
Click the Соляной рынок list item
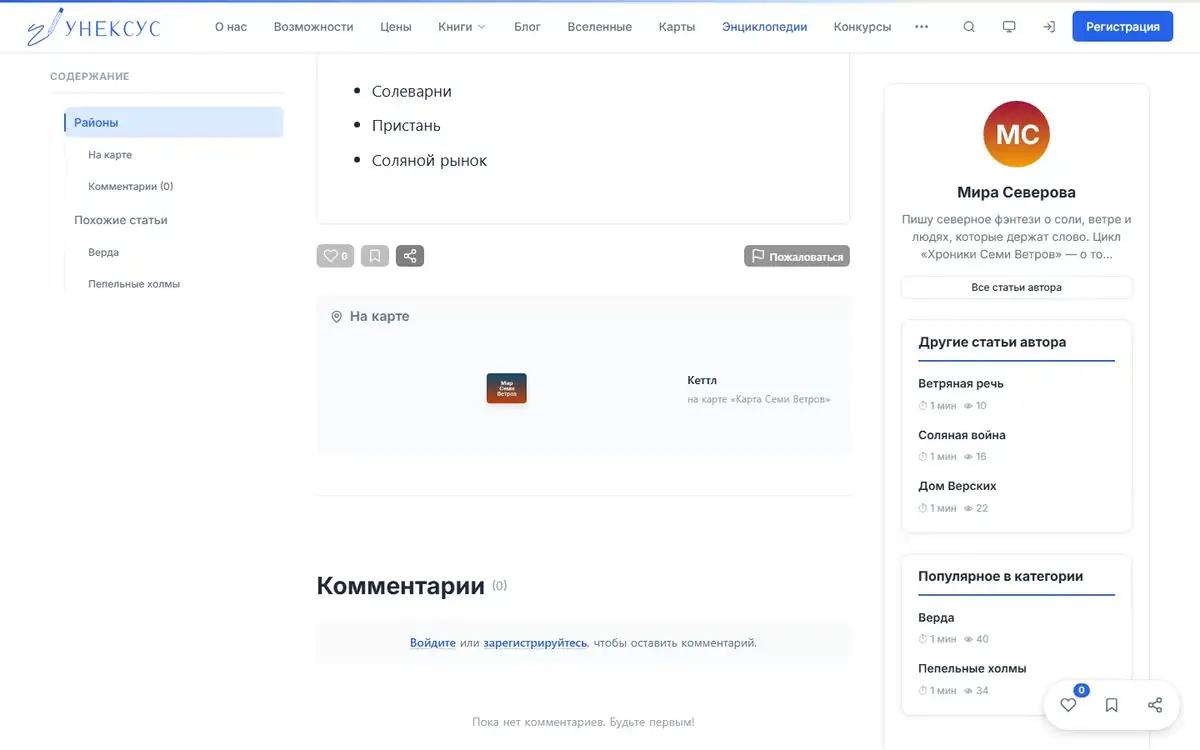click(x=430, y=160)
